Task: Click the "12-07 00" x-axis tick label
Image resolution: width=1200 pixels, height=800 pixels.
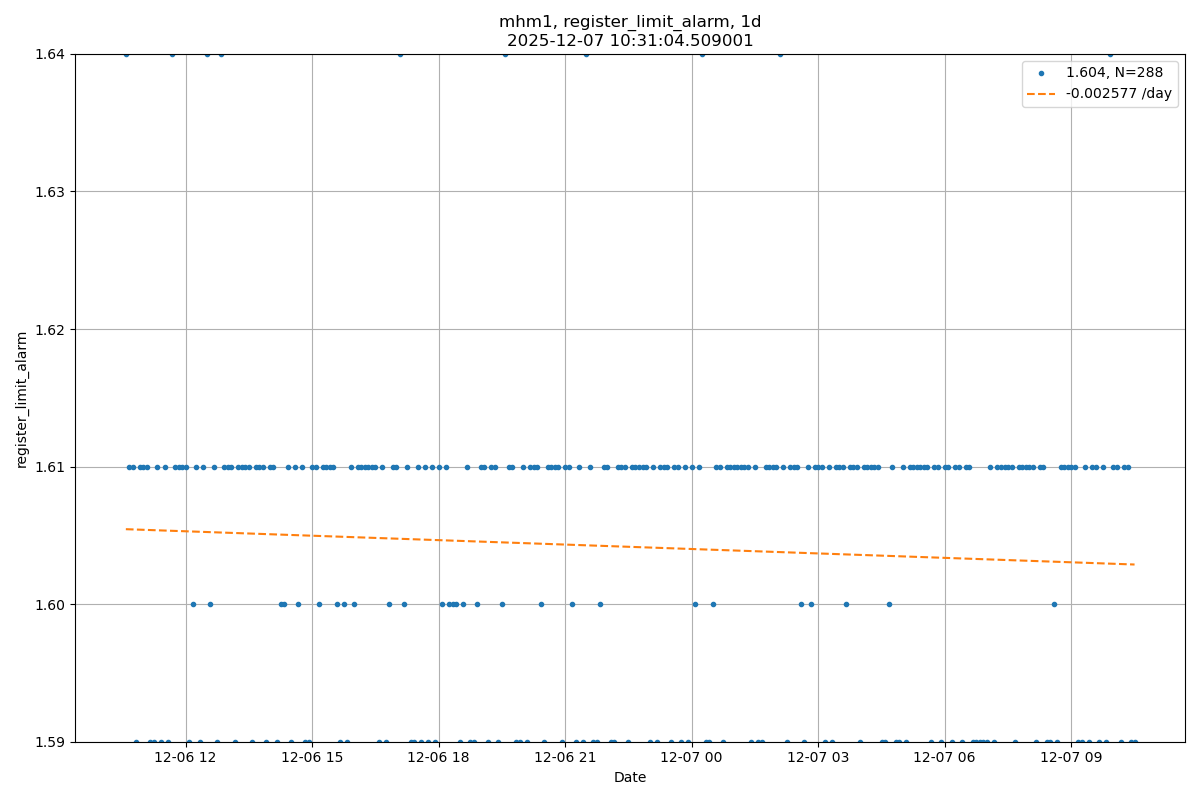Action: click(x=692, y=759)
